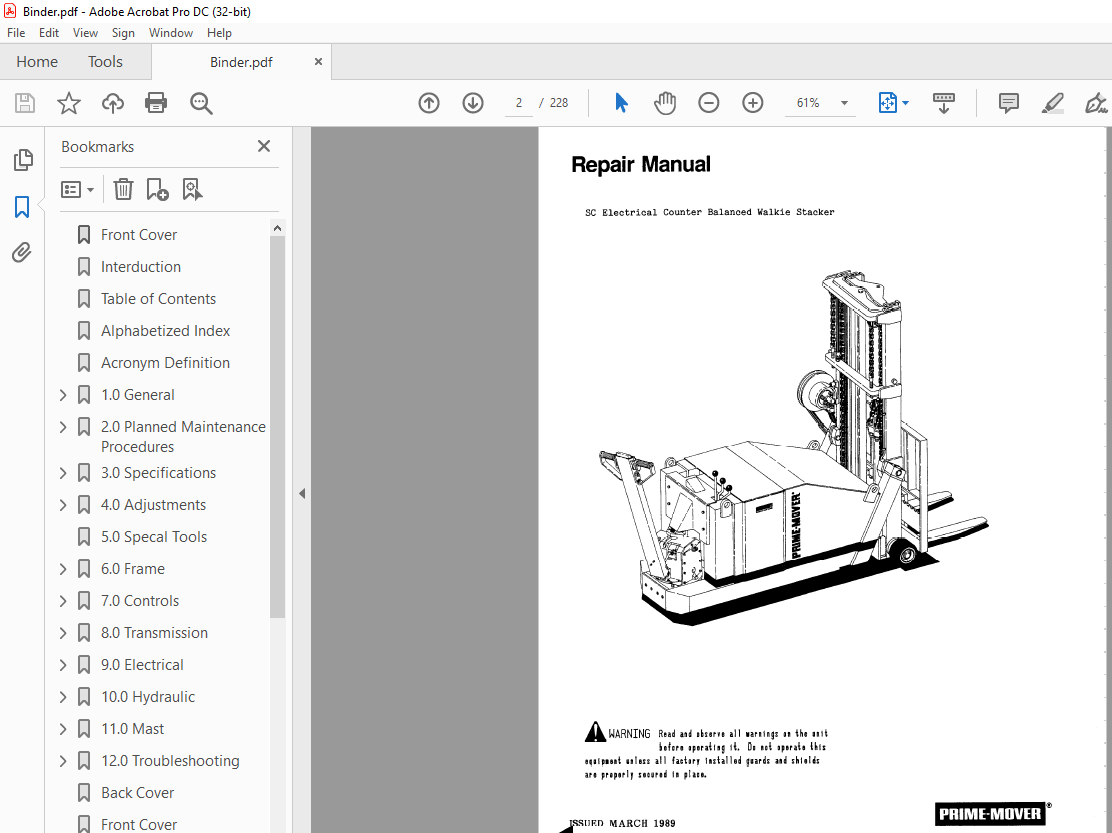The width and height of the screenshot is (1112, 833).
Task: Expand the 4.0 Adjustments bookmark
Action: [63, 505]
